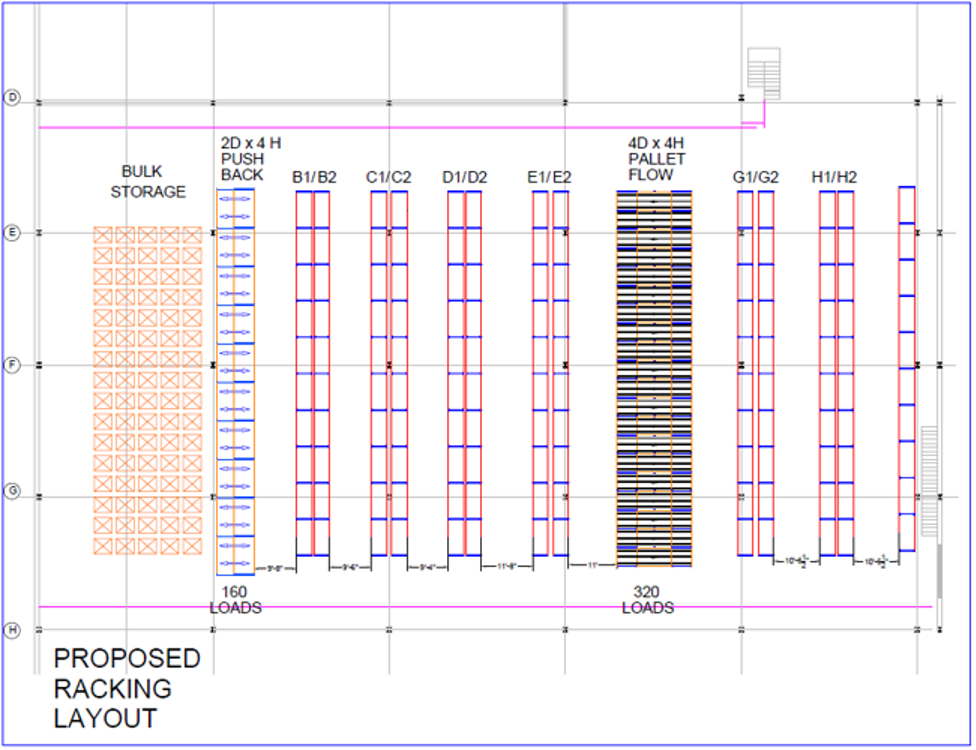Select the 320 LOADS text
The width and height of the screenshot is (976, 750).
click(x=648, y=600)
